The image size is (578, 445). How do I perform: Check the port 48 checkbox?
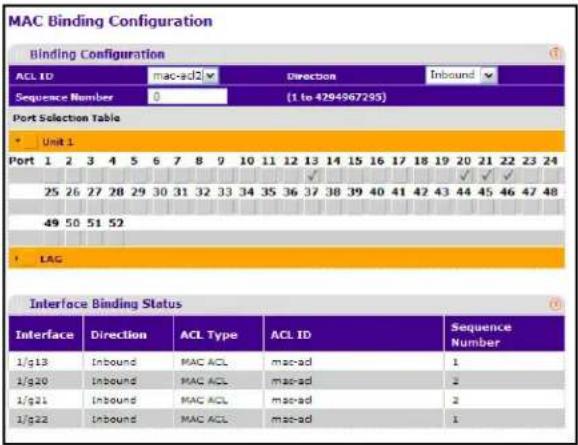point(552,207)
